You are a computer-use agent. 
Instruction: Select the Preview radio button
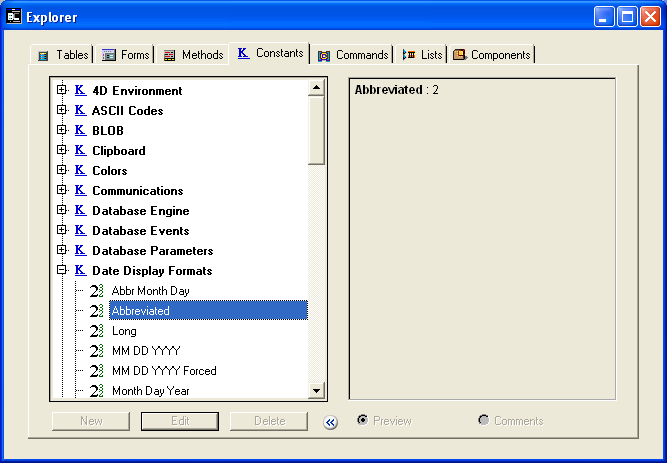363,421
